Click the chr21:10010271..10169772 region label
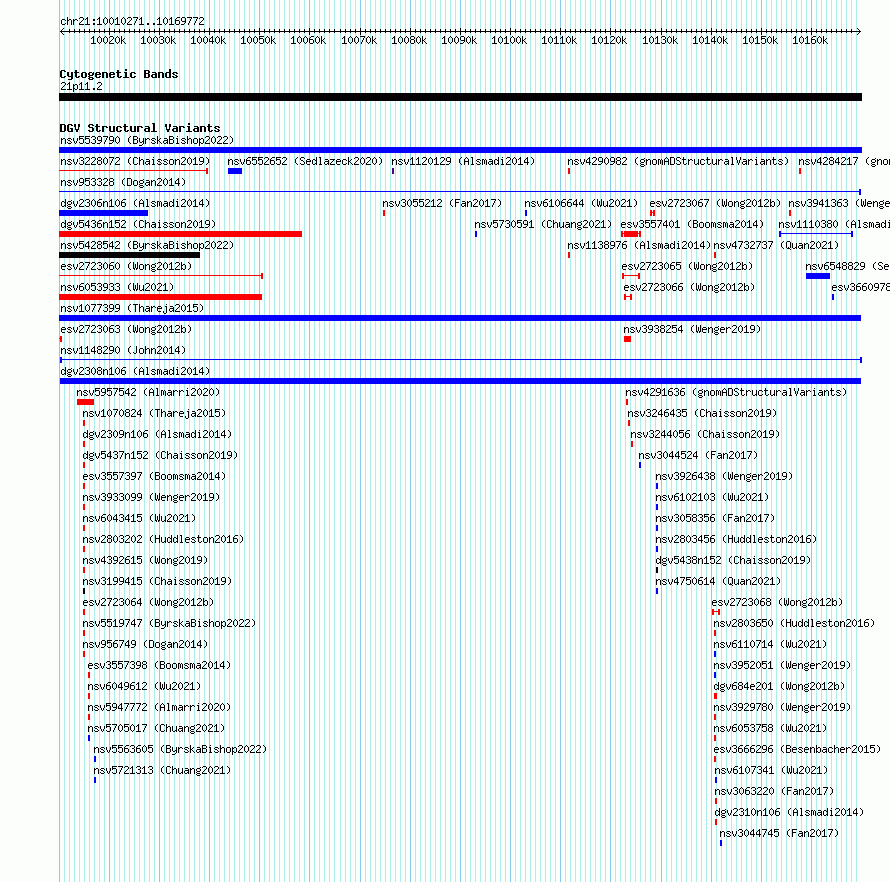Screen dimensions: 890x882 pyautogui.click(x=132, y=21)
